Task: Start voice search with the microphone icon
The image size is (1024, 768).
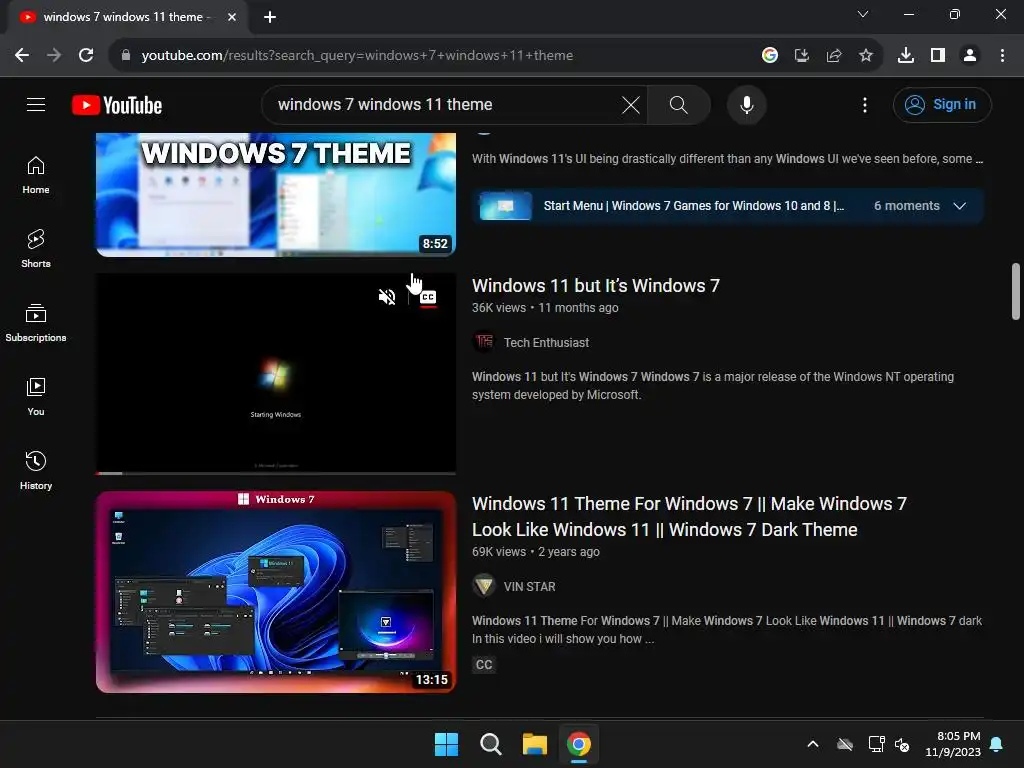Action: click(746, 104)
